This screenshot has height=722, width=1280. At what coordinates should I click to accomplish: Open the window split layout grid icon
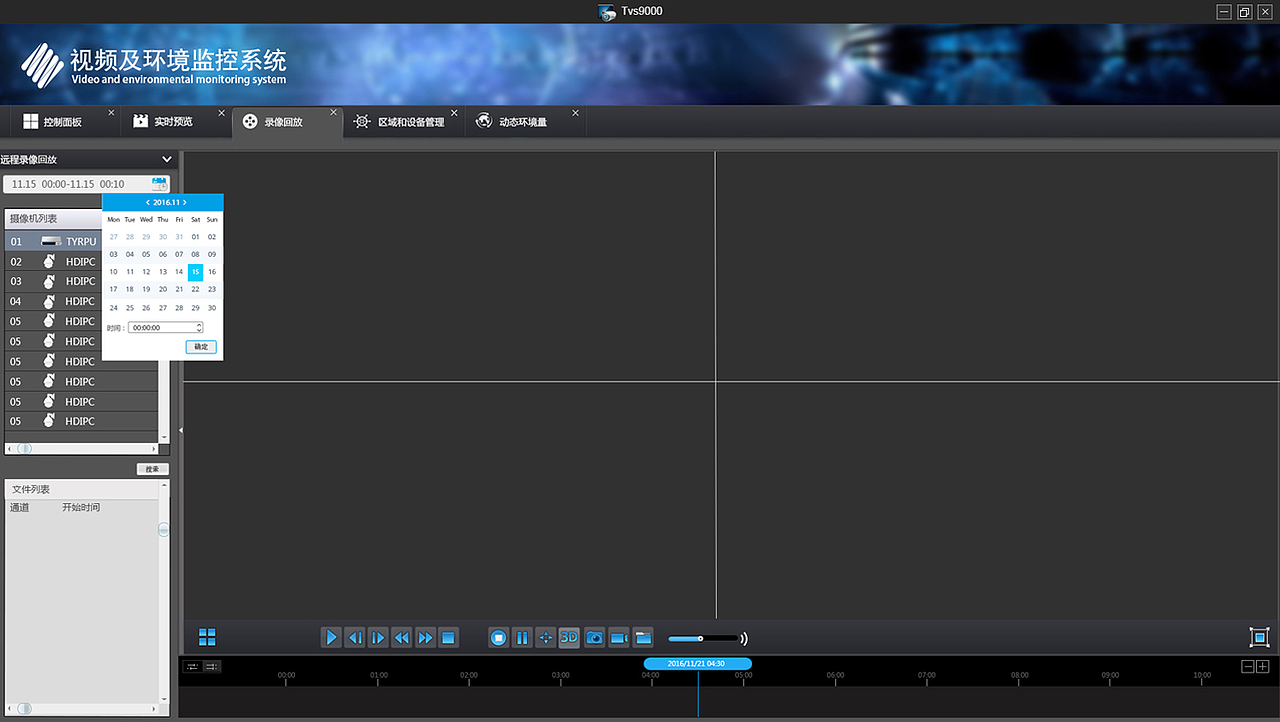point(207,637)
